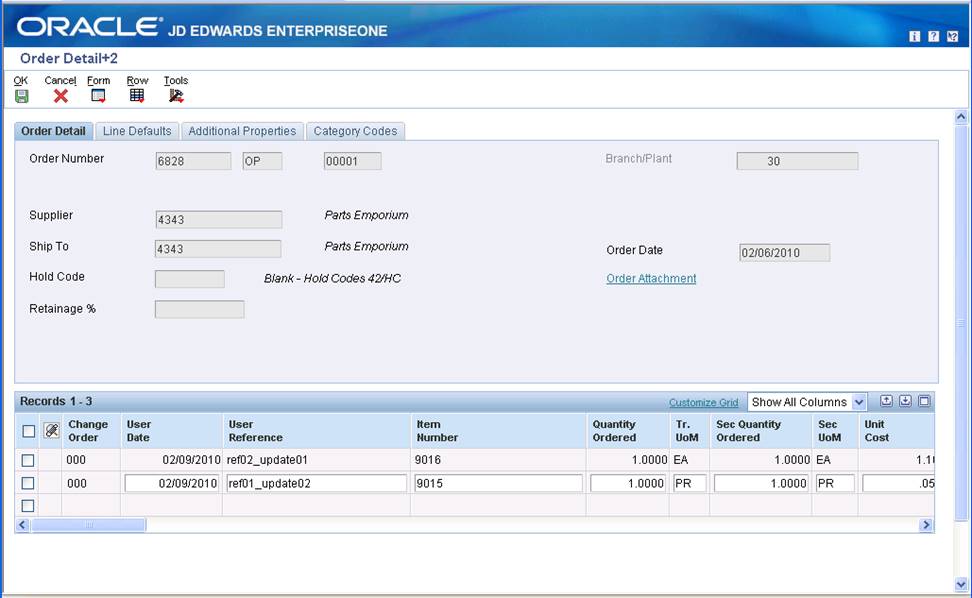Screen dimensions: 972x598
Task: Click the Retainage % field
Action: point(200,309)
